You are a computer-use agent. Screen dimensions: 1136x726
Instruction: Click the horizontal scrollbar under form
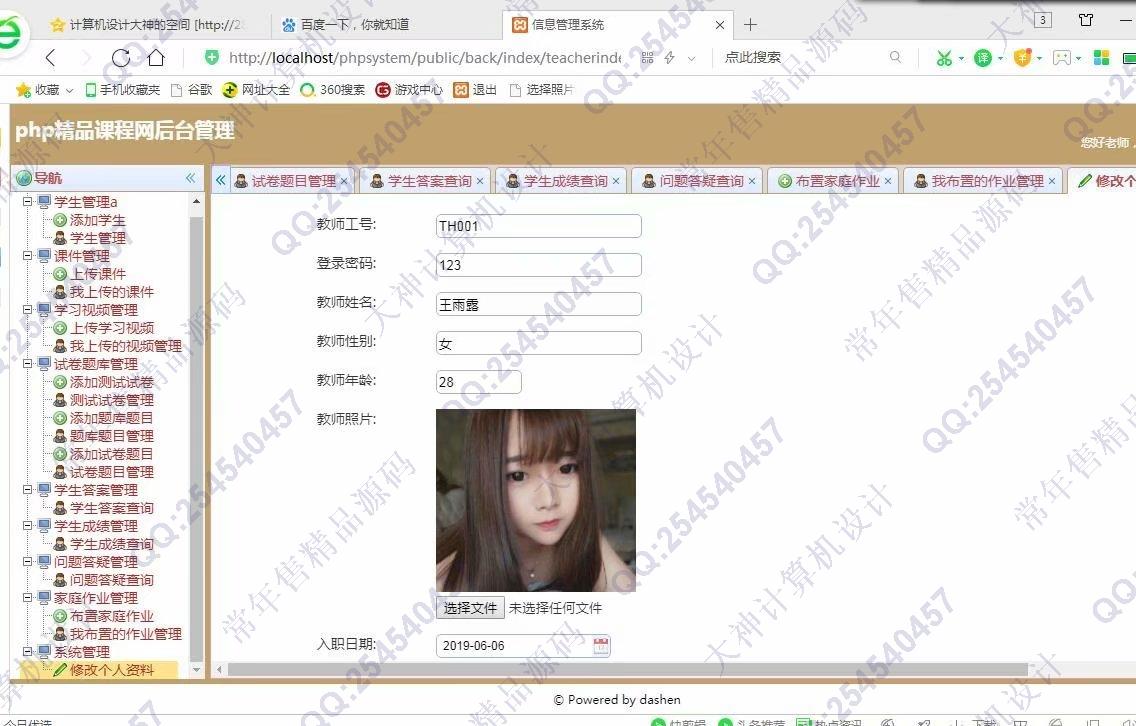627,669
